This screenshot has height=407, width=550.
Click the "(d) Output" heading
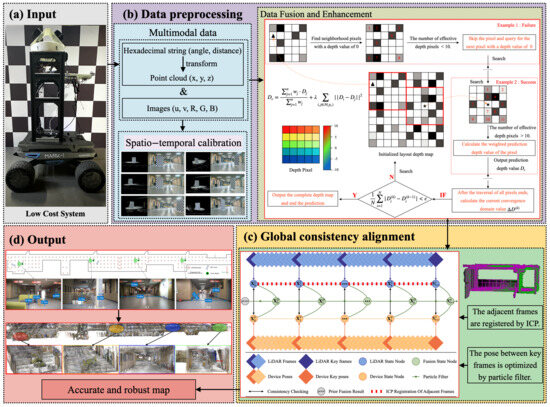coord(38,240)
